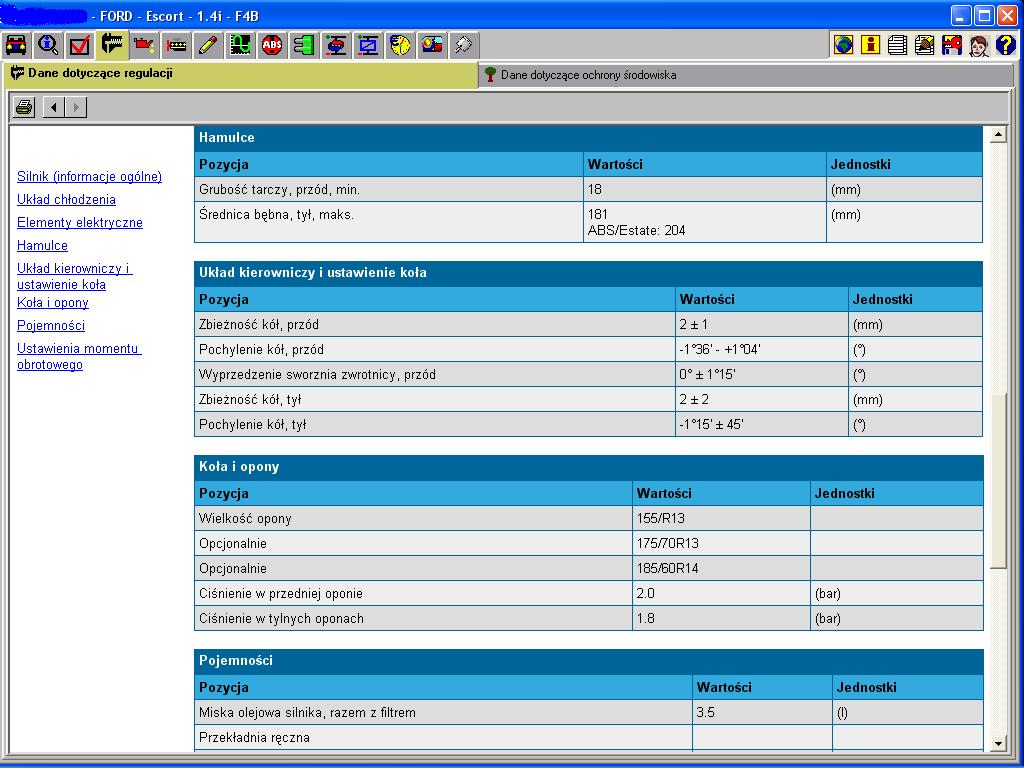Image resolution: width=1024 pixels, height=768 pixels.
Task: Click the printer icon
Action: pos(25,107)
